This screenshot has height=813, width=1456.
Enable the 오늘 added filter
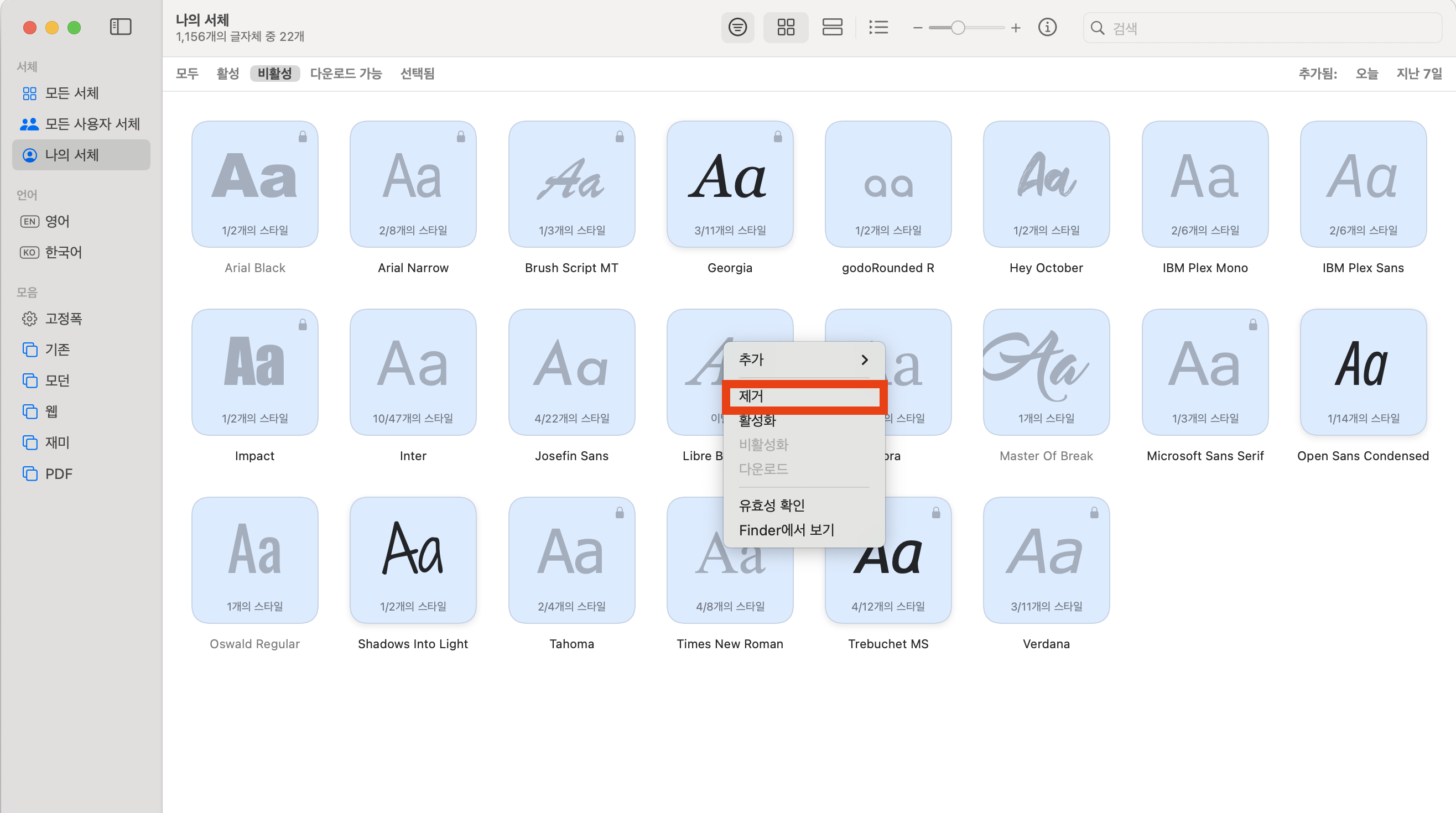tap(1366, 74)
